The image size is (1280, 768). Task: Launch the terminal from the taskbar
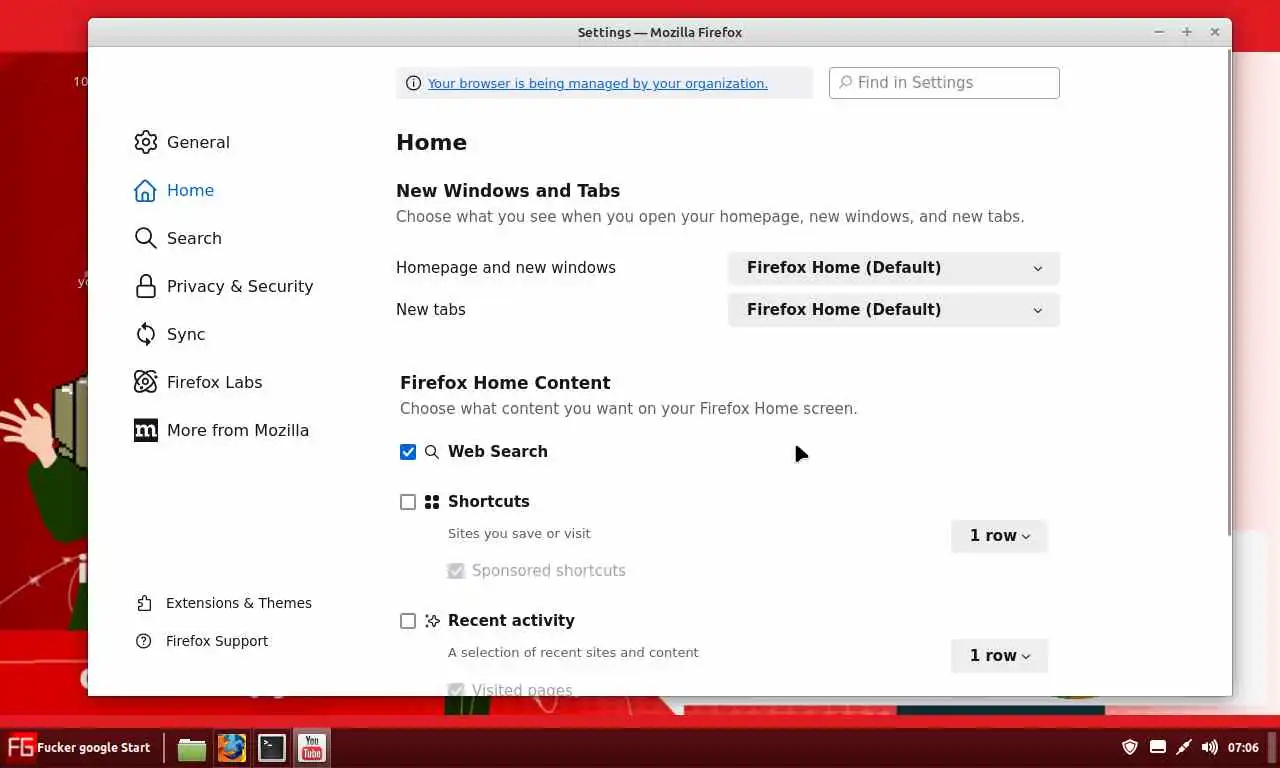click(272, 748)
